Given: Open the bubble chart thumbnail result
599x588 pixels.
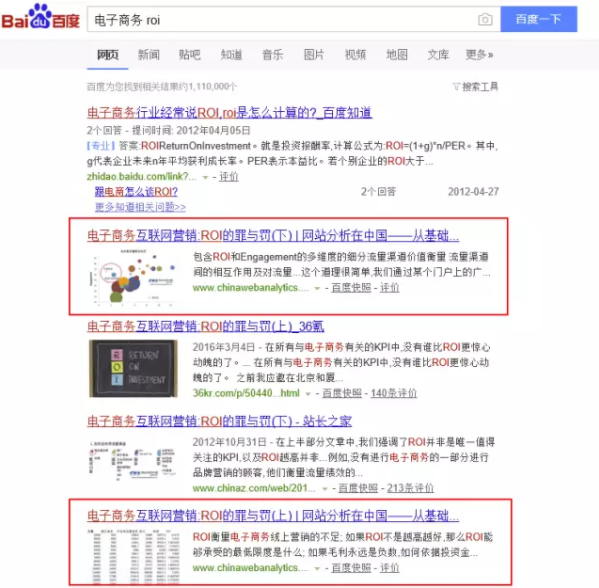Looking at the screenshot, I should click(x=133, y=277).
